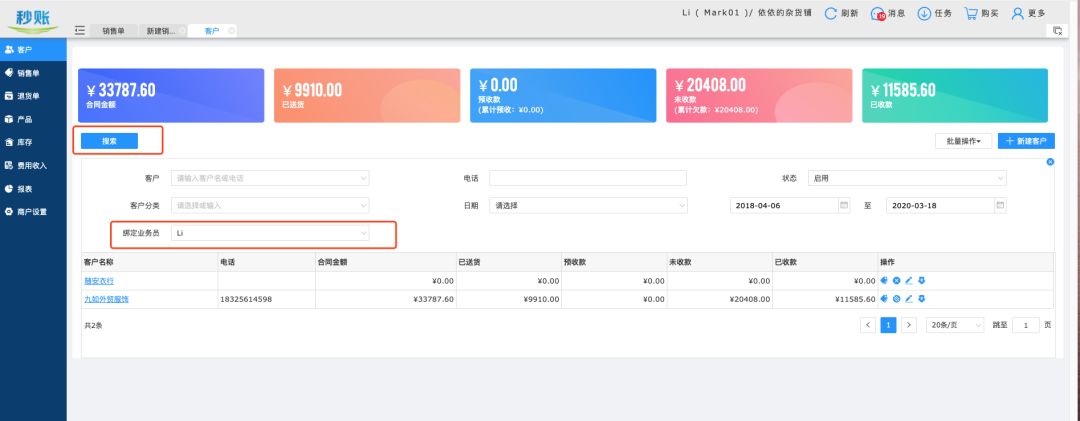This screenshot has height=421, width=1080.
Task: Click the circle icon in 九如外贸服饰 row
Action: pos(897,299)
